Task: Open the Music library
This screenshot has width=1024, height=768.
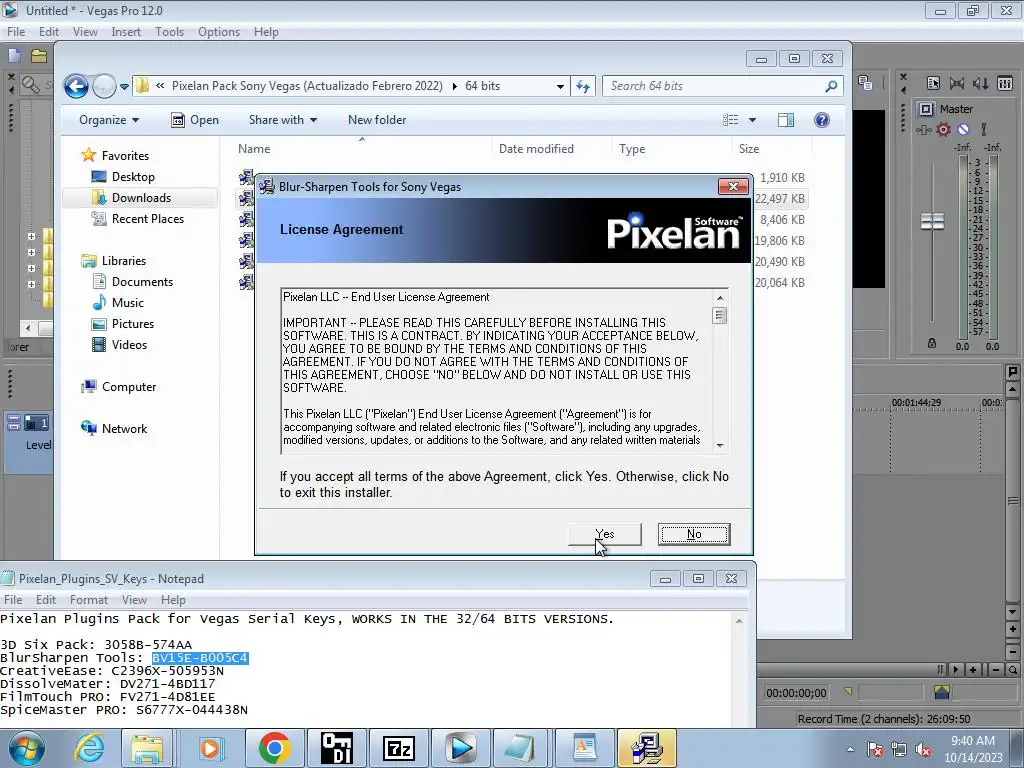Action: [127, 302]
